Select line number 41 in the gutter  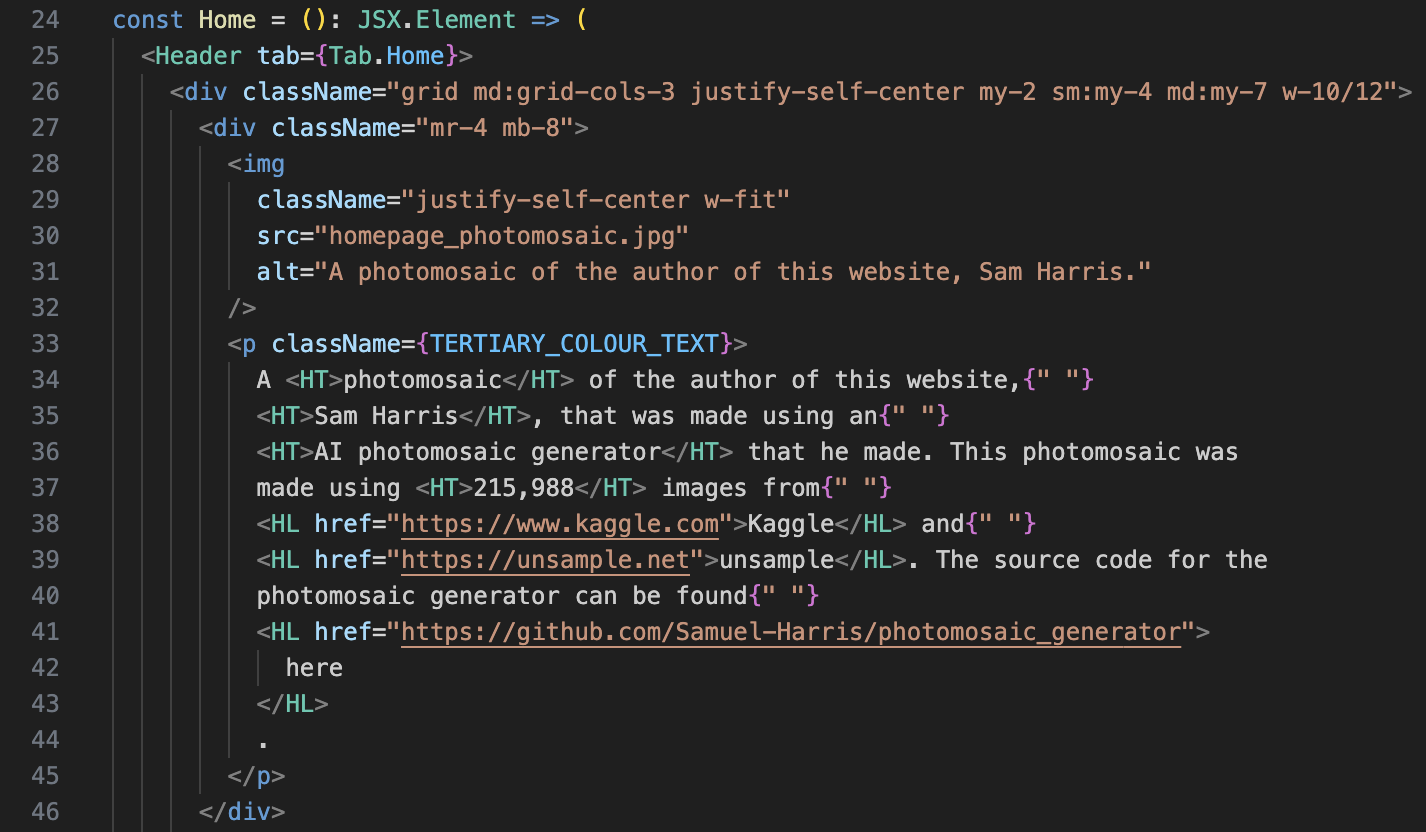[x=45, y=631]
